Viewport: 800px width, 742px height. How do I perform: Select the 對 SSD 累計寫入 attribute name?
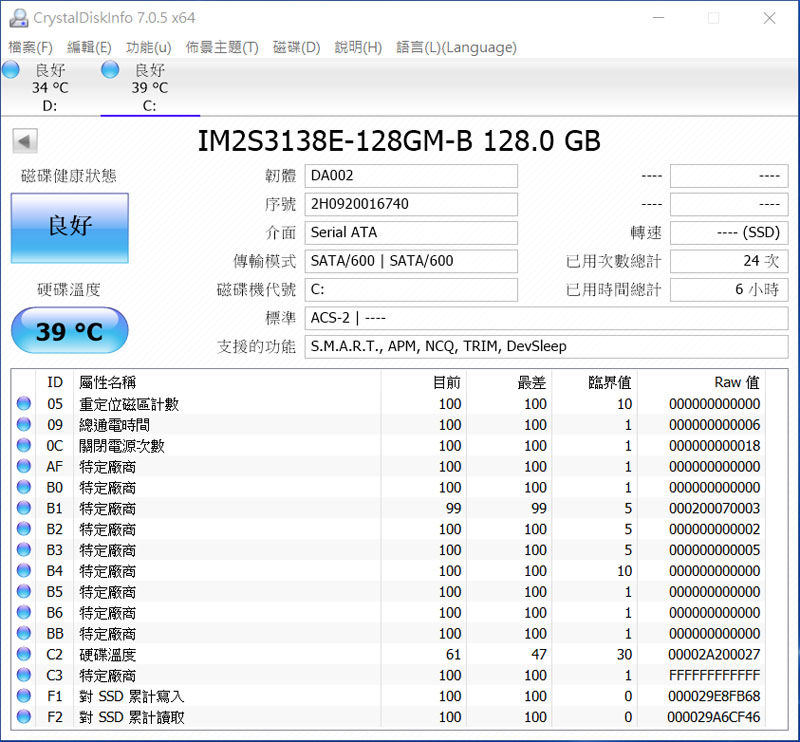pyautogui.click(x=132, y=697)
